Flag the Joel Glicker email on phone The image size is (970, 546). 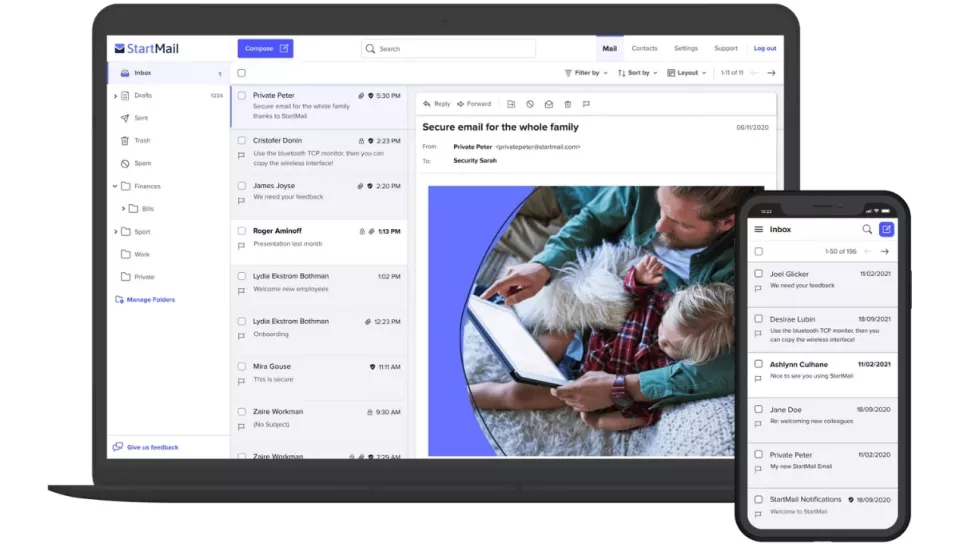click(758, 289)
